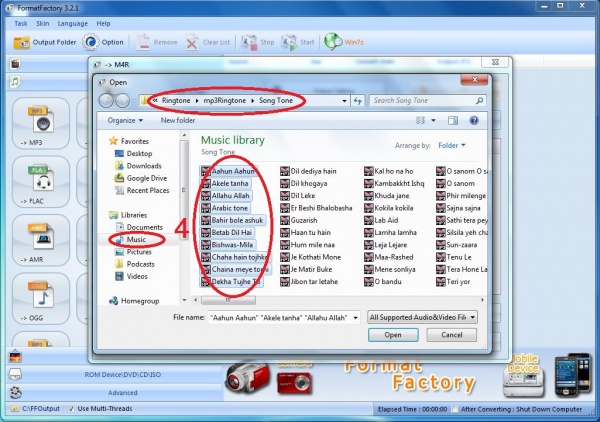600x422 pixels.
Task: Click the horizontal scrollbar in file list
Action: coord(228,300)
